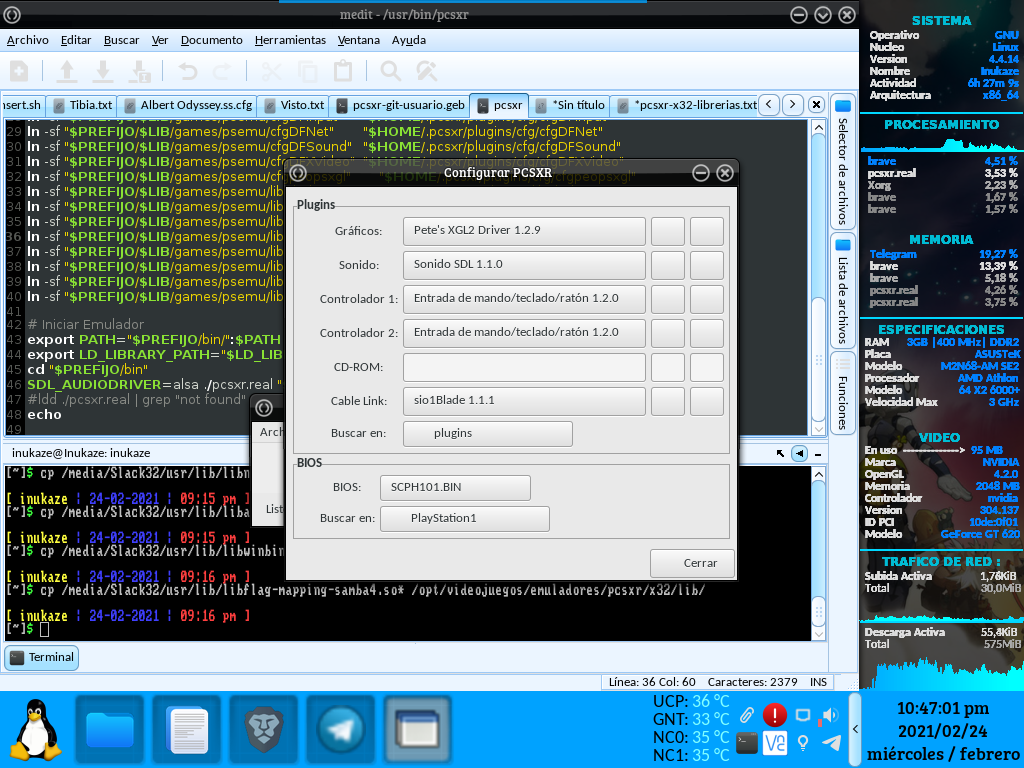Open the BIOS SCPH101.BIN dropdown

[455, 487]
